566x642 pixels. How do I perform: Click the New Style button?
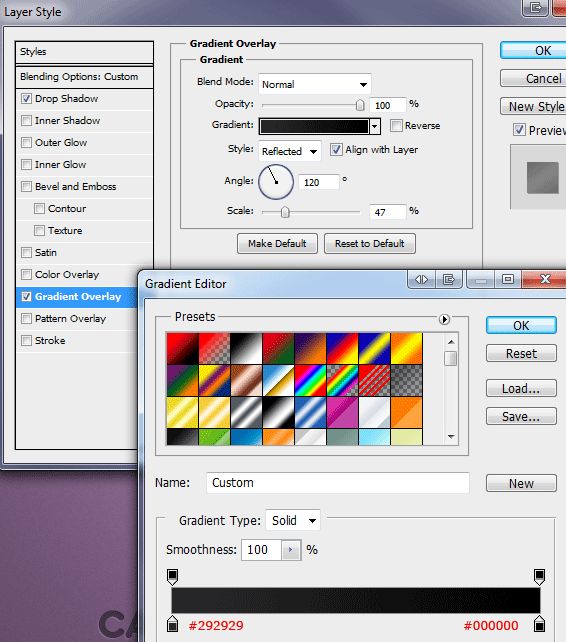coord(533,106)
